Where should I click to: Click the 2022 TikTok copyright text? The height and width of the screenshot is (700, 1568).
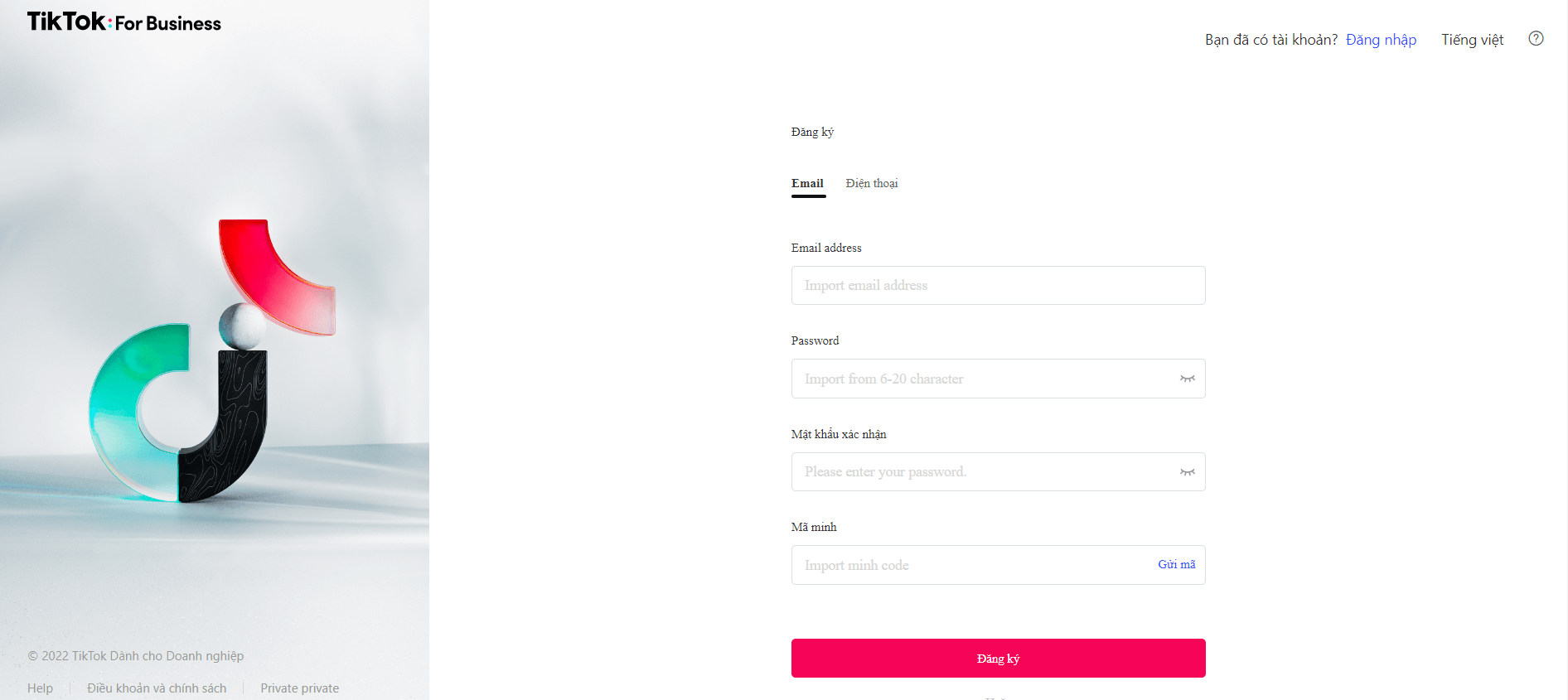tap(136, 656)
